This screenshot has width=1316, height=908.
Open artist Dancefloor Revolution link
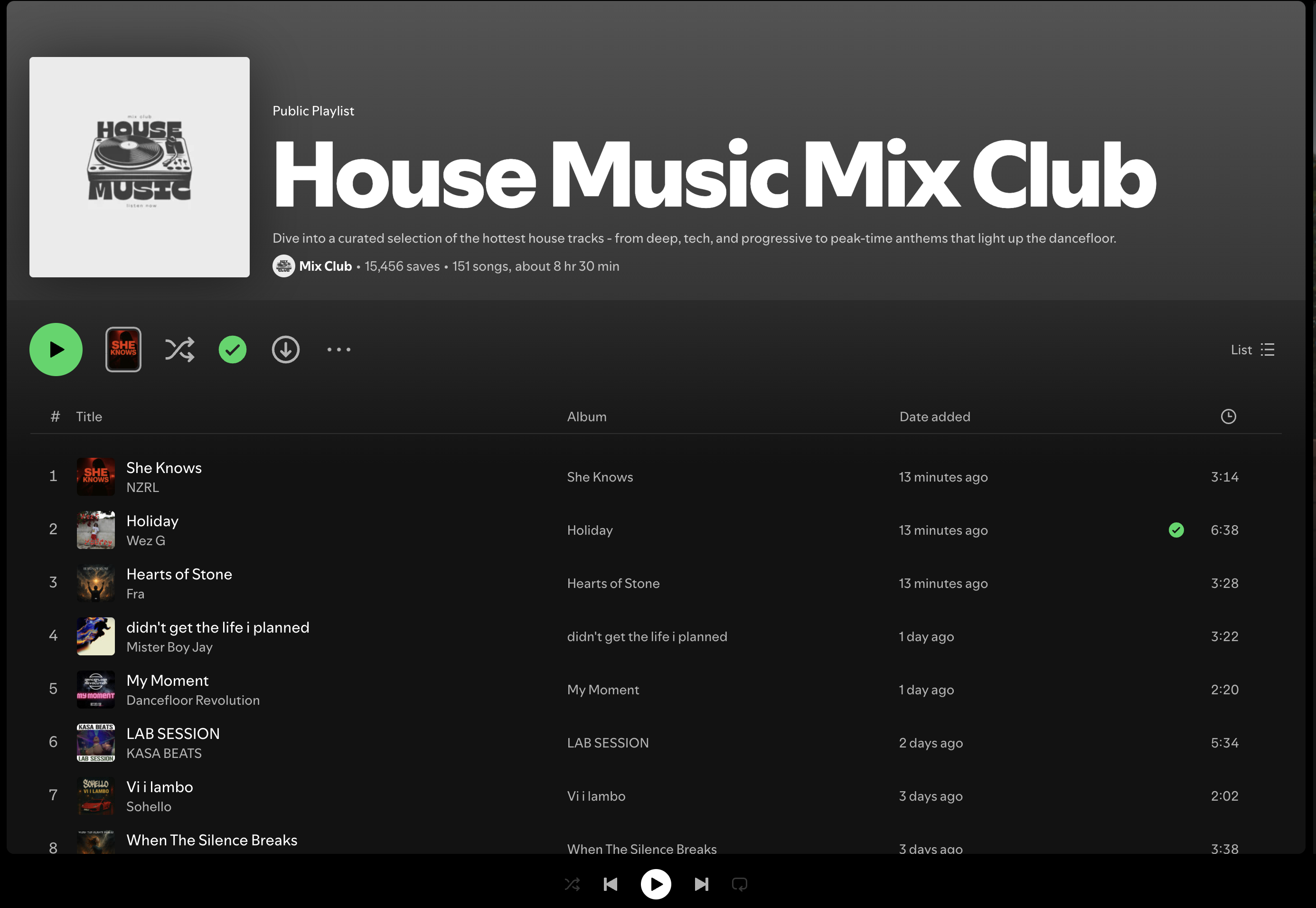[x=193, y=700]
